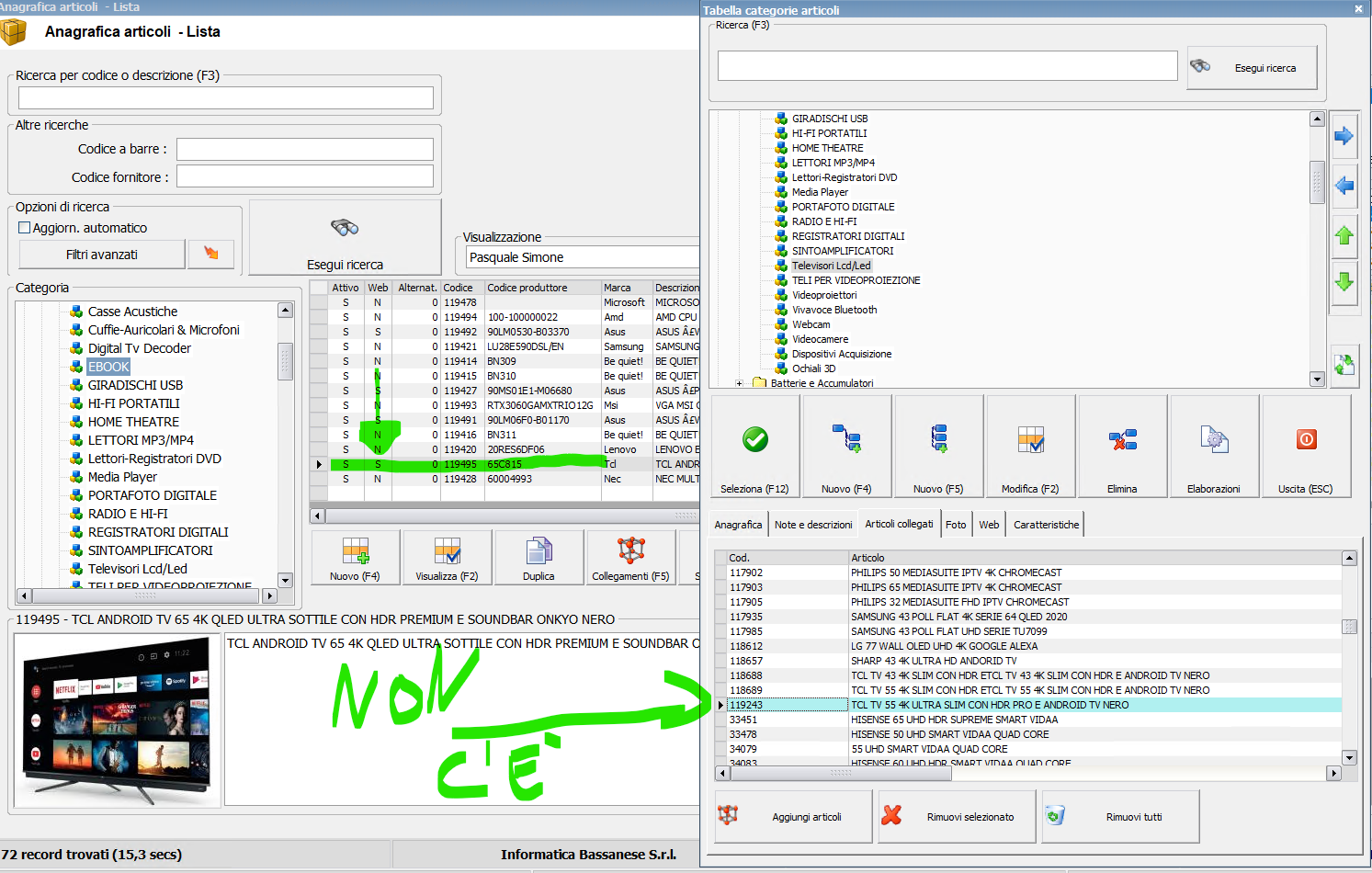Image resolution: width=1372 pixels, height=873 pixels.
Task: Select Ochiali 3D category
Action: pos(814,368)
